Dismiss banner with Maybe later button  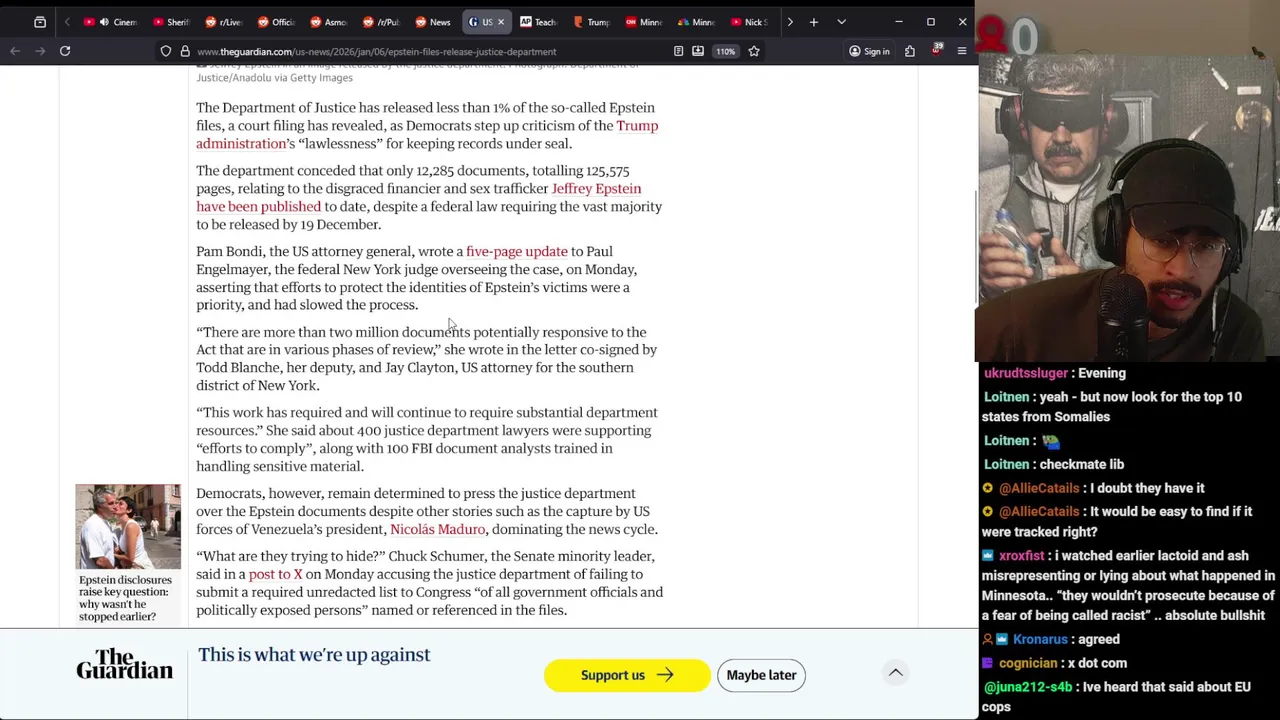[x=761, y=675]
